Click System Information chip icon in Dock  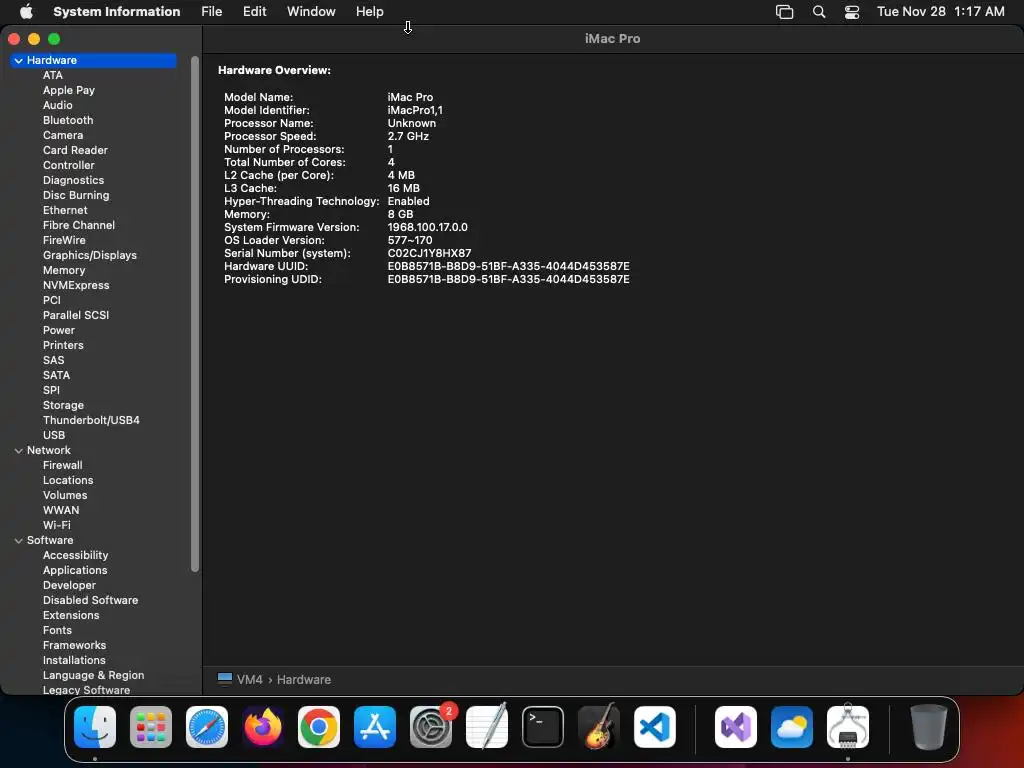(848, 727)
